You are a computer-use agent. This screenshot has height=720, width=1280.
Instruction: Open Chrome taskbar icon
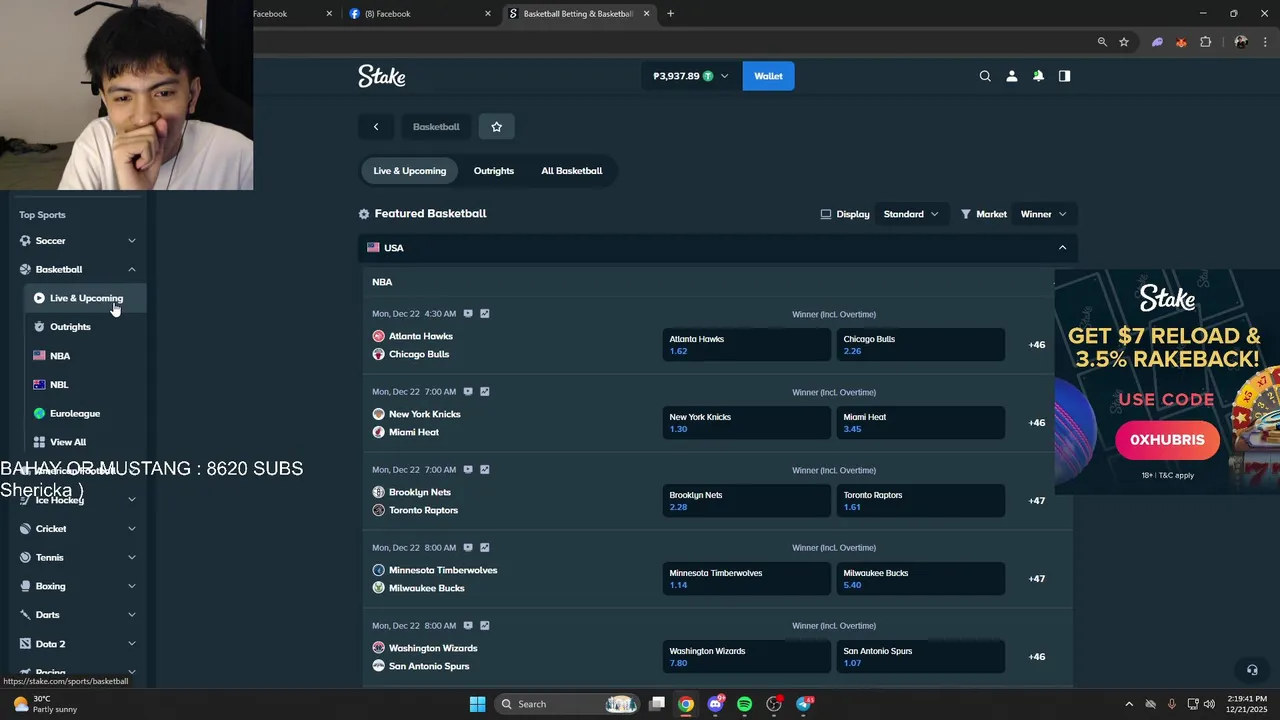(686, 704)
